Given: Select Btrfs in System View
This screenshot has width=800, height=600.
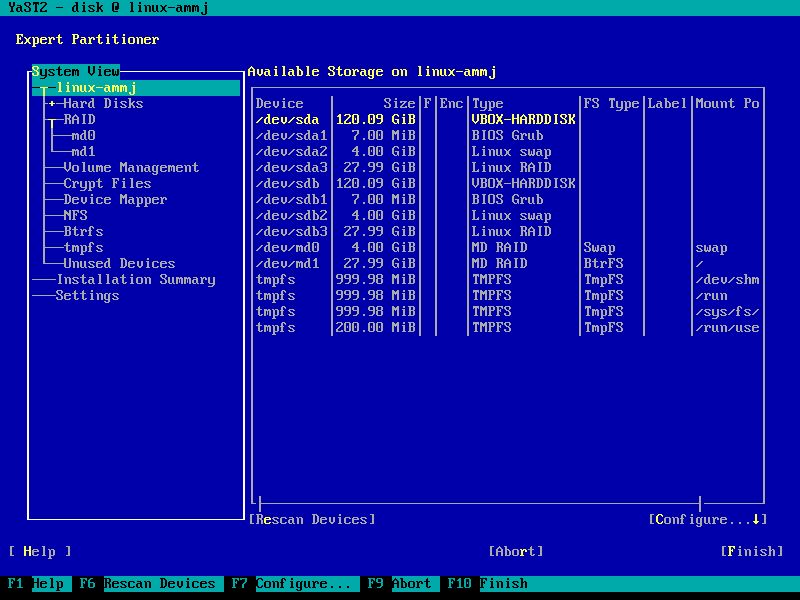Looking at the screenshot, I should (x=83, y=231).
